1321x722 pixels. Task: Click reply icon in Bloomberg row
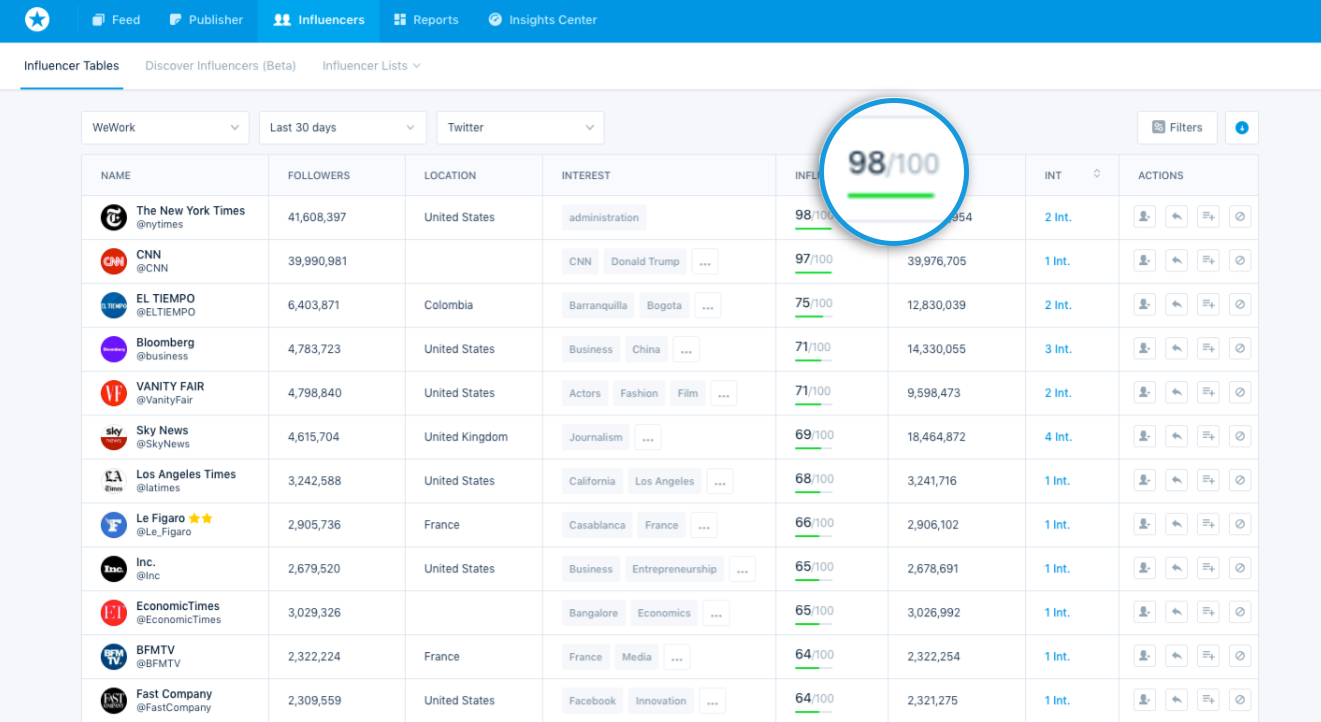tap(1177, 349)
